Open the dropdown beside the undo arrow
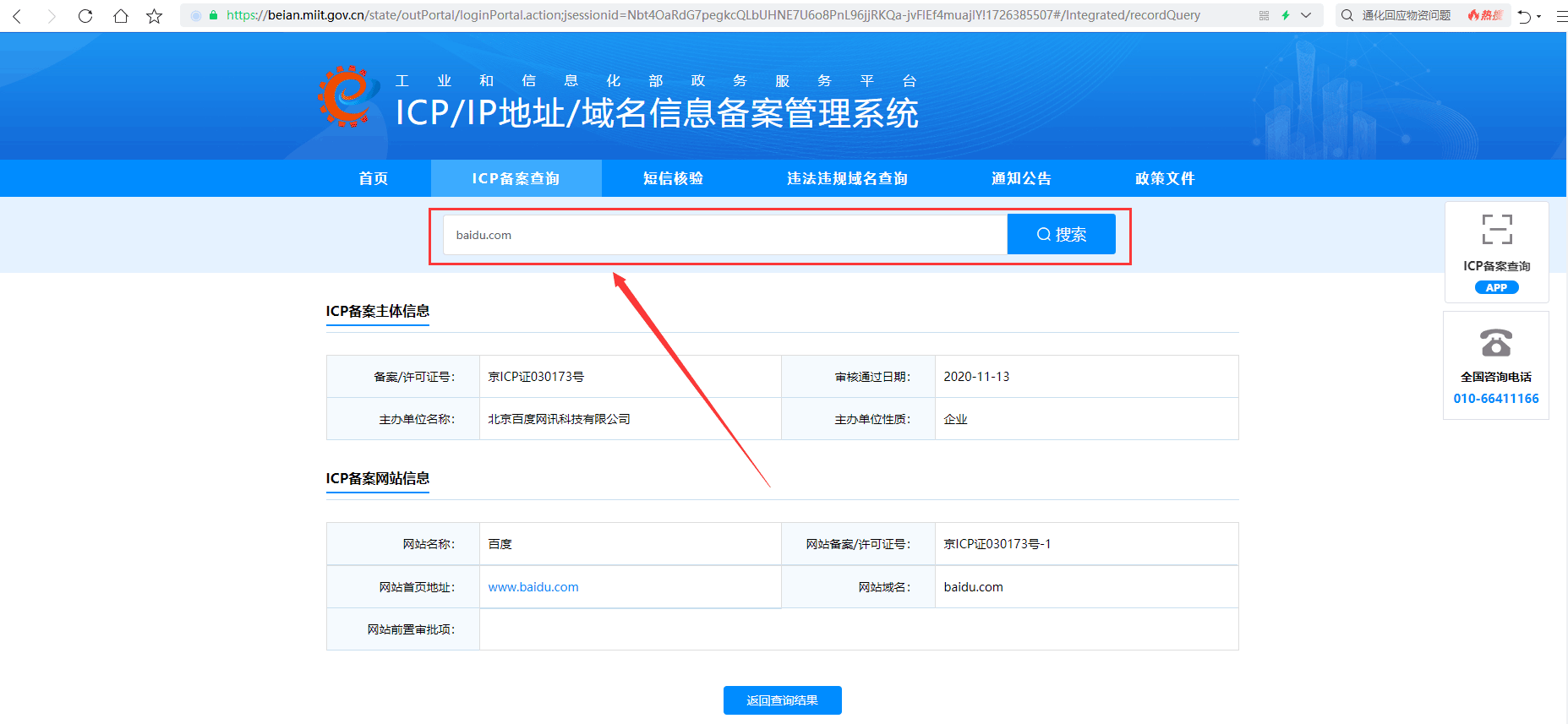Viewport: 1568px width, 724px height. (1538, 16)
